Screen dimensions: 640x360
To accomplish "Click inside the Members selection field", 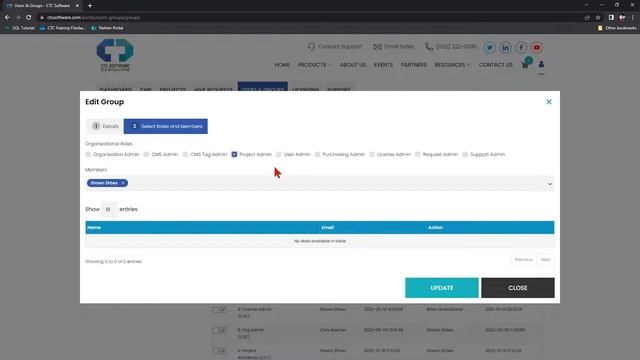I will pyautogui.click(x=320, y=183).
